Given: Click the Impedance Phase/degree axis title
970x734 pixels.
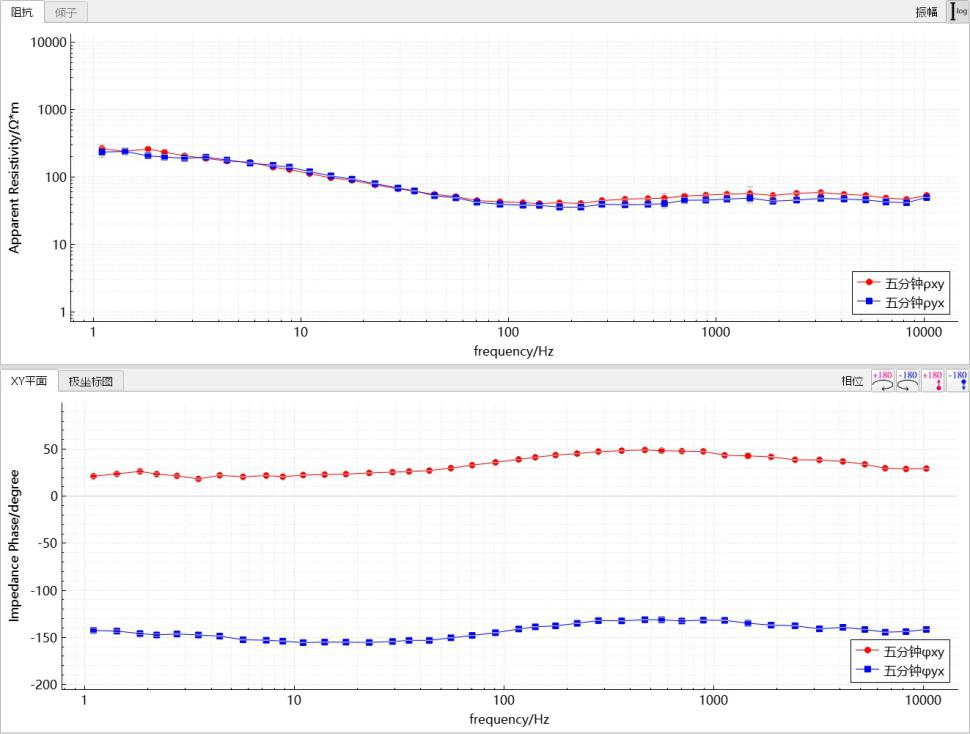Looking at the screenshot, I should point(14,545).
